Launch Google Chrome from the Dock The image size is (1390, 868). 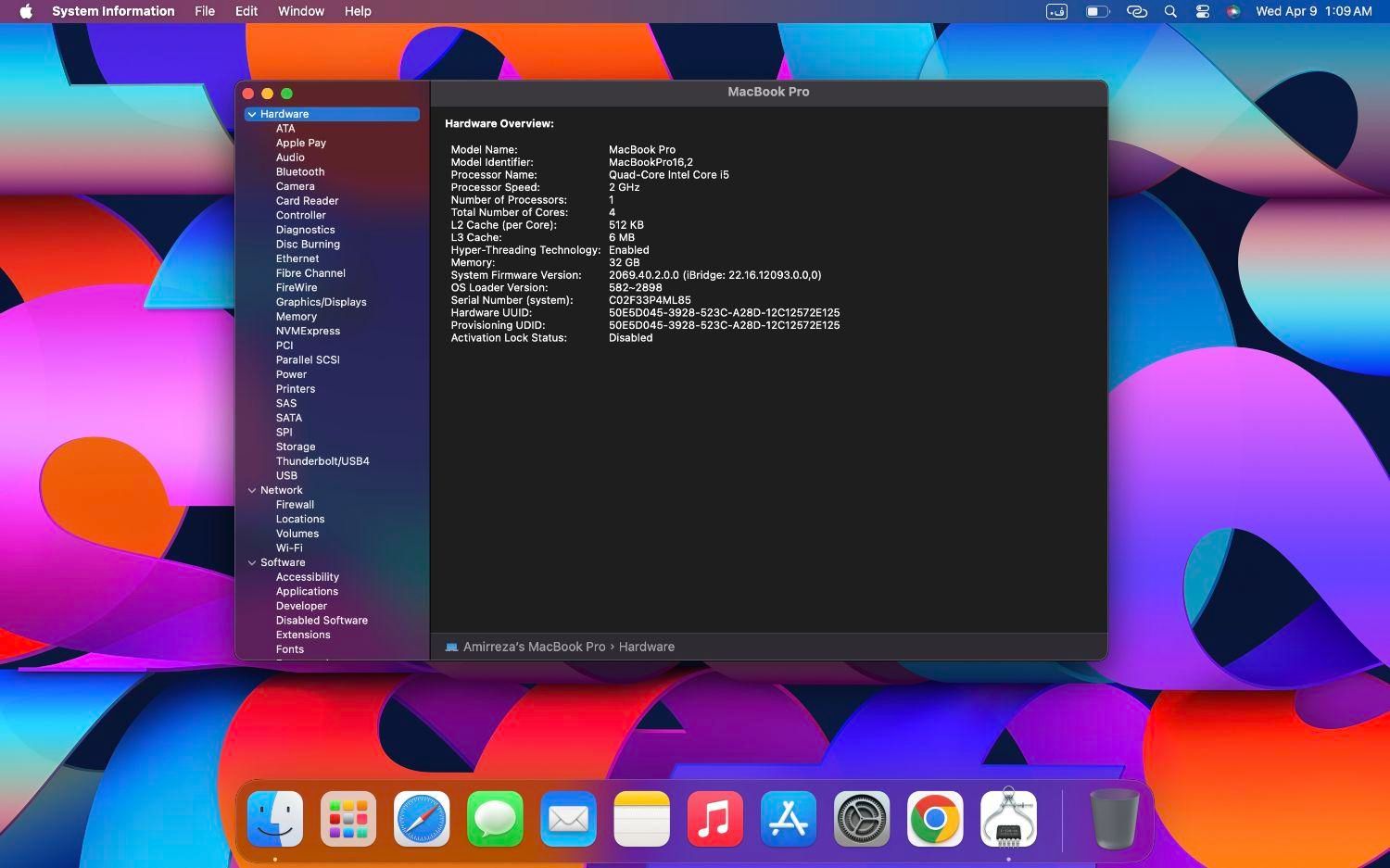(x=935, y=819)
